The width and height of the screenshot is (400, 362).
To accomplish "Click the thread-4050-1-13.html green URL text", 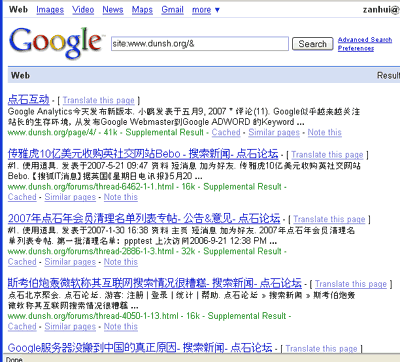I will pyautogui.click(x=93, y=316).
